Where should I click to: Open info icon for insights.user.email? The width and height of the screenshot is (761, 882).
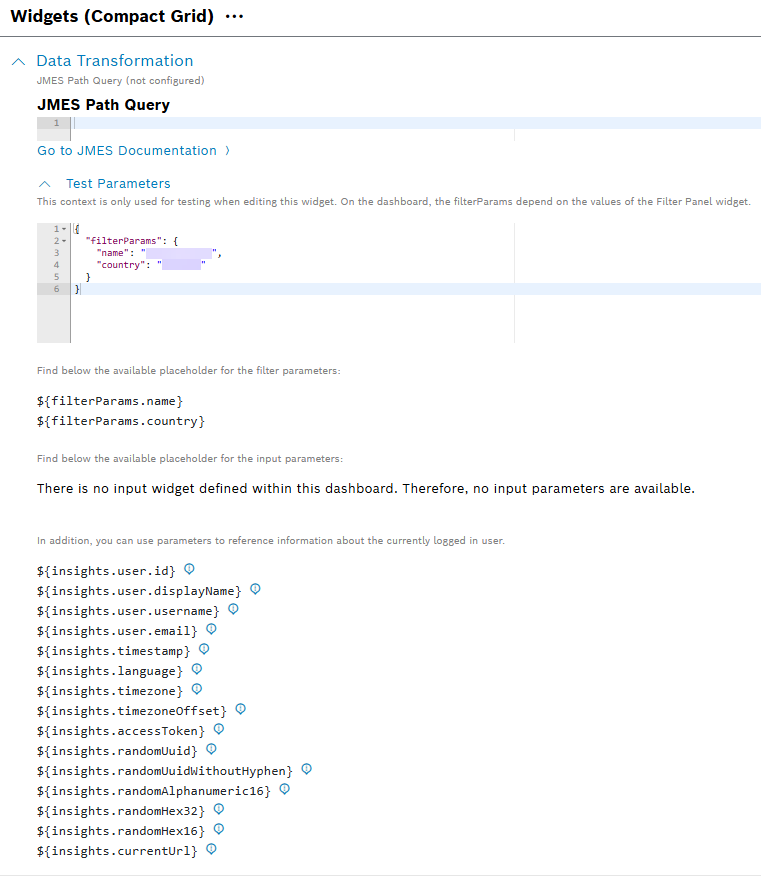[x=211, y=630]
